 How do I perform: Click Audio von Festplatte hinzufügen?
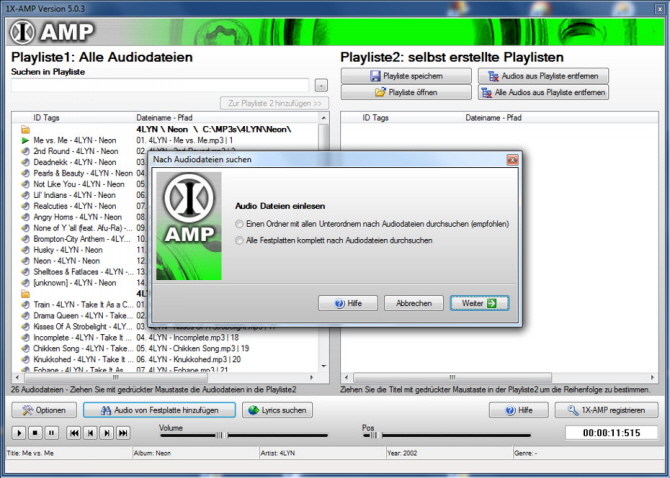[159, 410]
